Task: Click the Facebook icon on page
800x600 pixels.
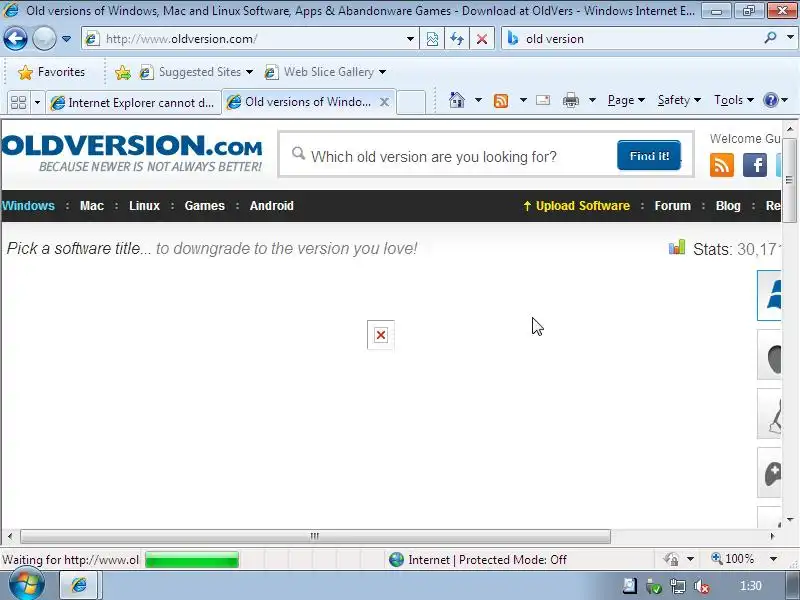Action: [x=755, y=165]
